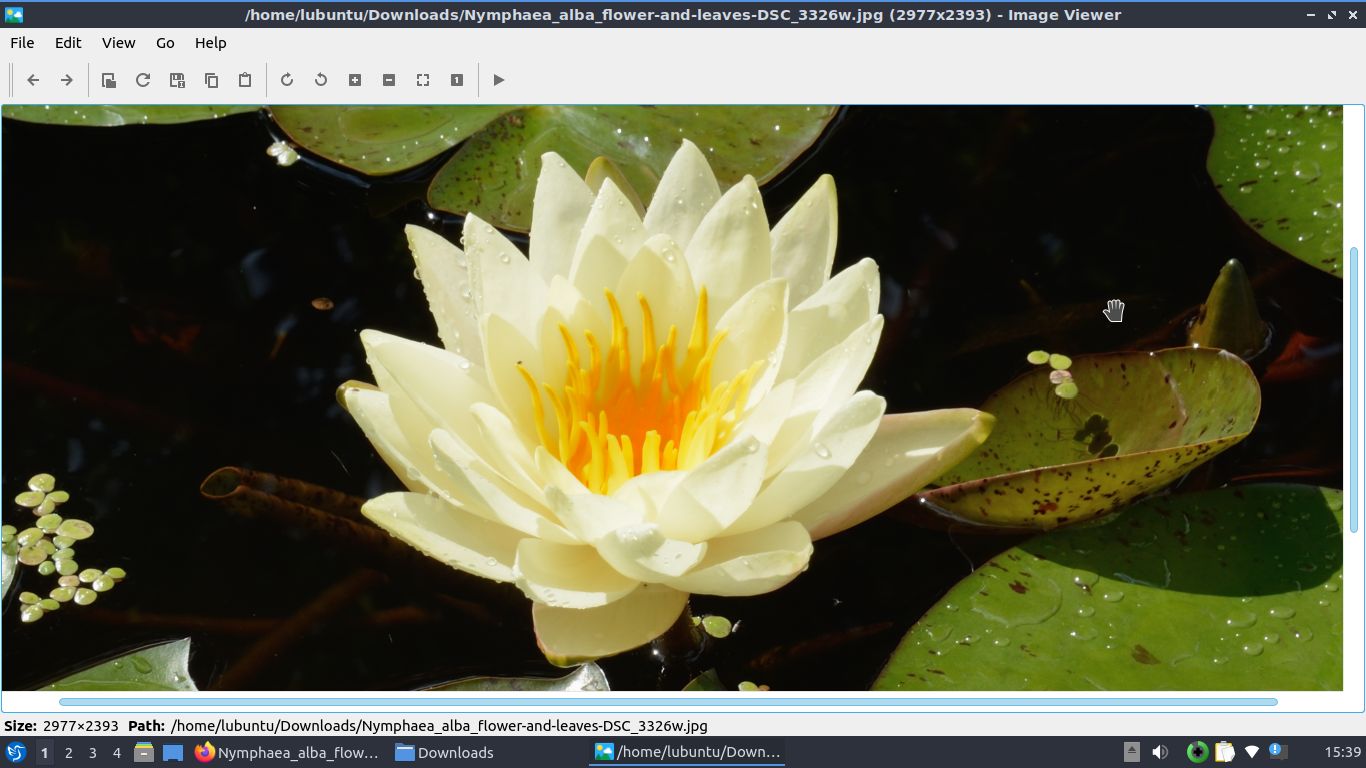
Task: Open the File menu
Action: tap(22, 43)
